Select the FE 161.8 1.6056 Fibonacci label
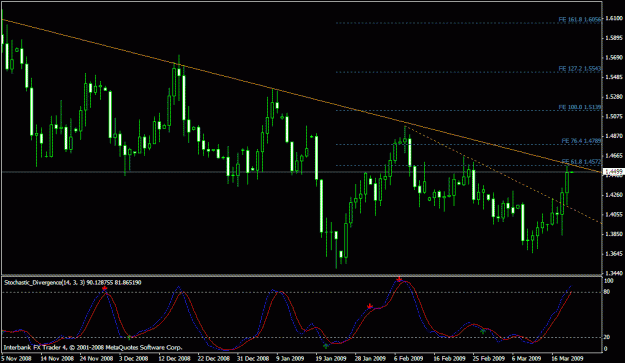Screen dimensions: 625x363 (x=580, y=19)
